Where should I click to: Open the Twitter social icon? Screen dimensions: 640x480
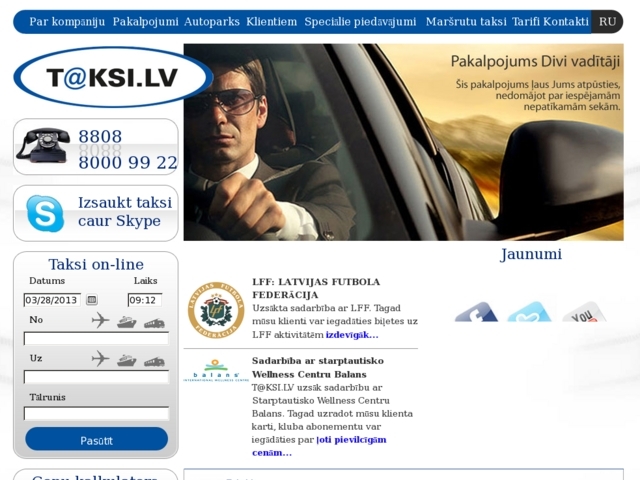tap(529, 312)
